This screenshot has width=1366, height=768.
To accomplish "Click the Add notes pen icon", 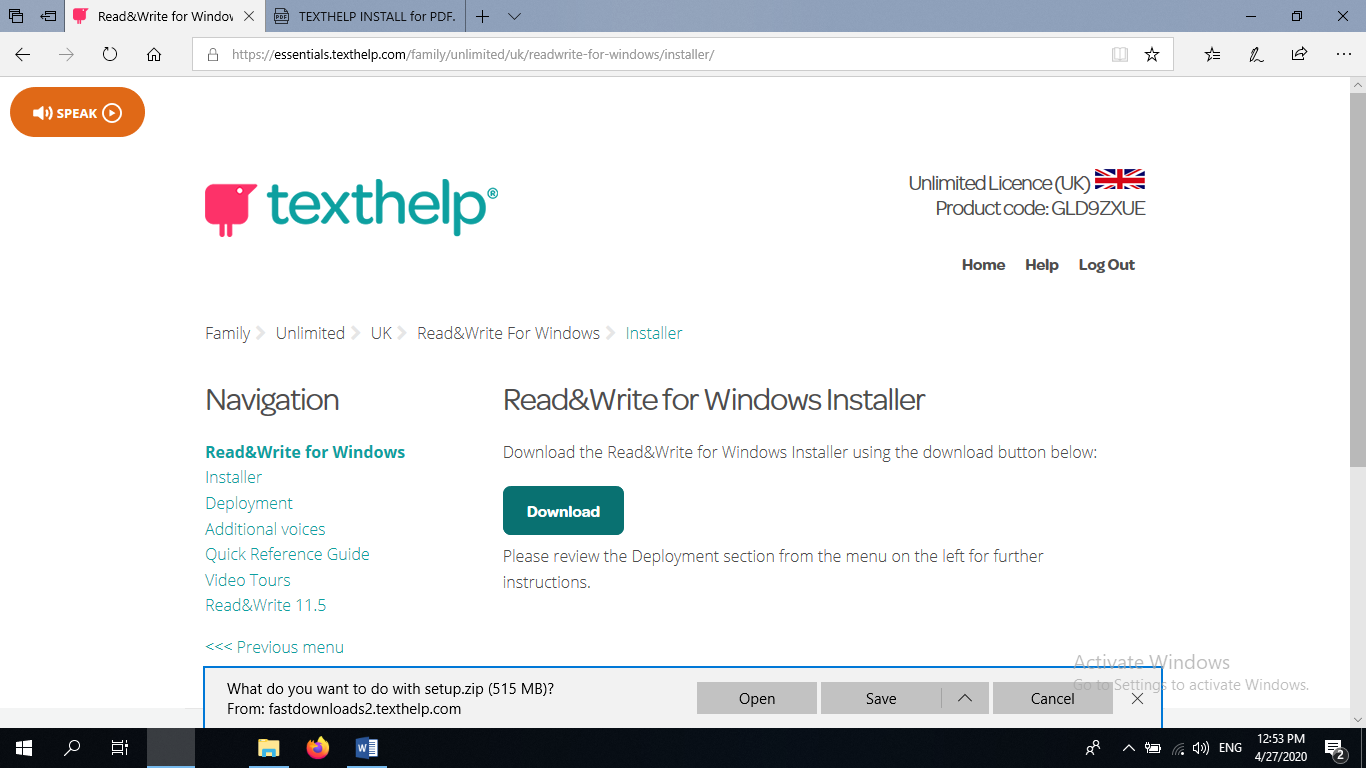I will [1256, 55].
